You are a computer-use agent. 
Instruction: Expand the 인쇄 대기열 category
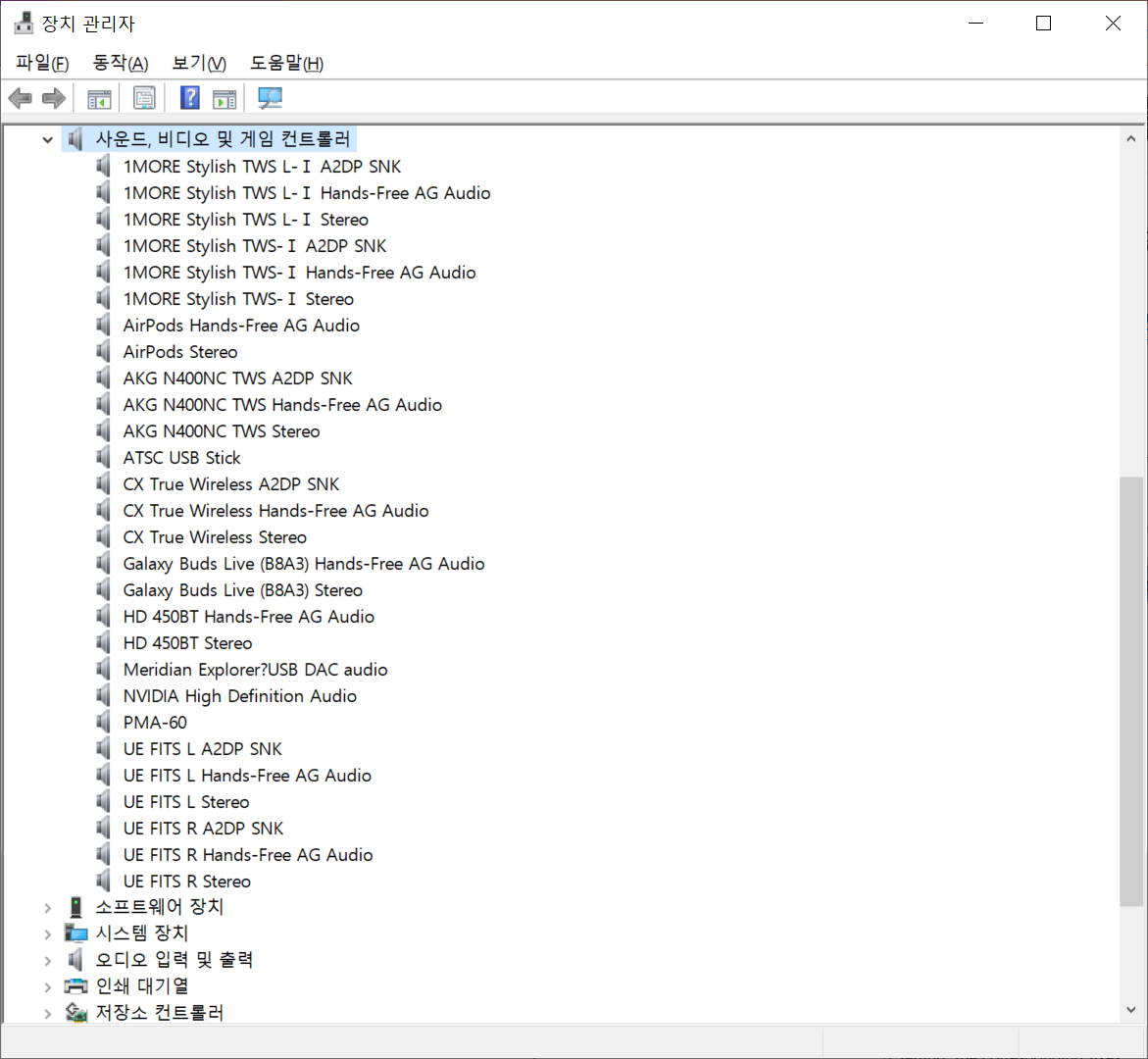pyautogui.click(x=48, y=986)
